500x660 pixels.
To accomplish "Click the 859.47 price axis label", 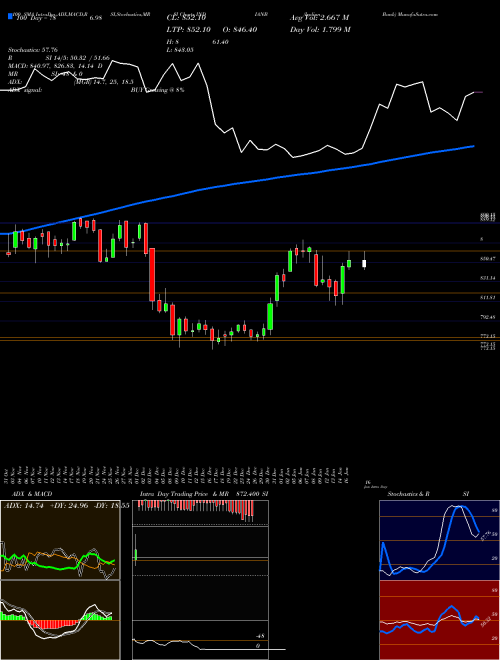I will tap(487, 259).
